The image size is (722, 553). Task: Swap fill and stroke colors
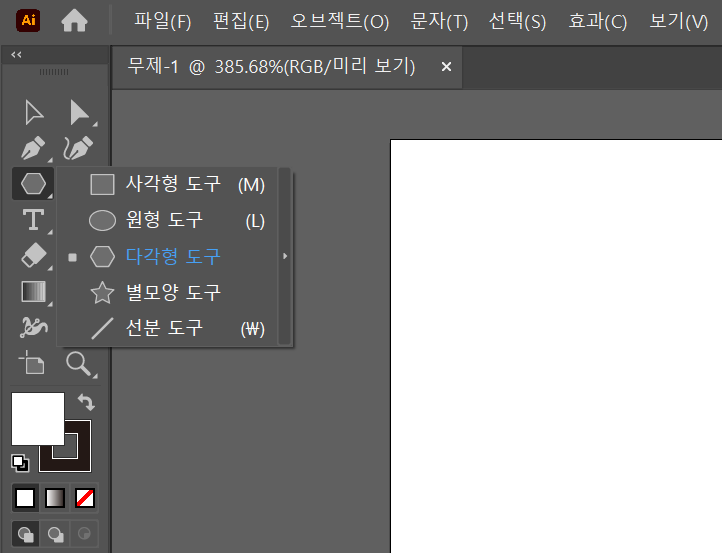[x=86, y=402]
